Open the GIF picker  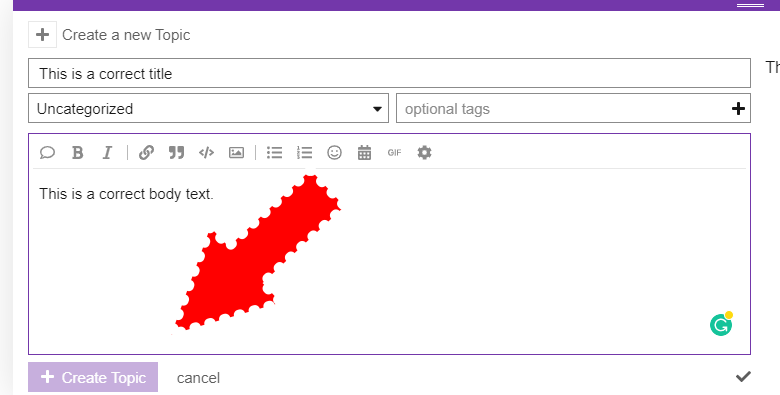pos(394,152)
